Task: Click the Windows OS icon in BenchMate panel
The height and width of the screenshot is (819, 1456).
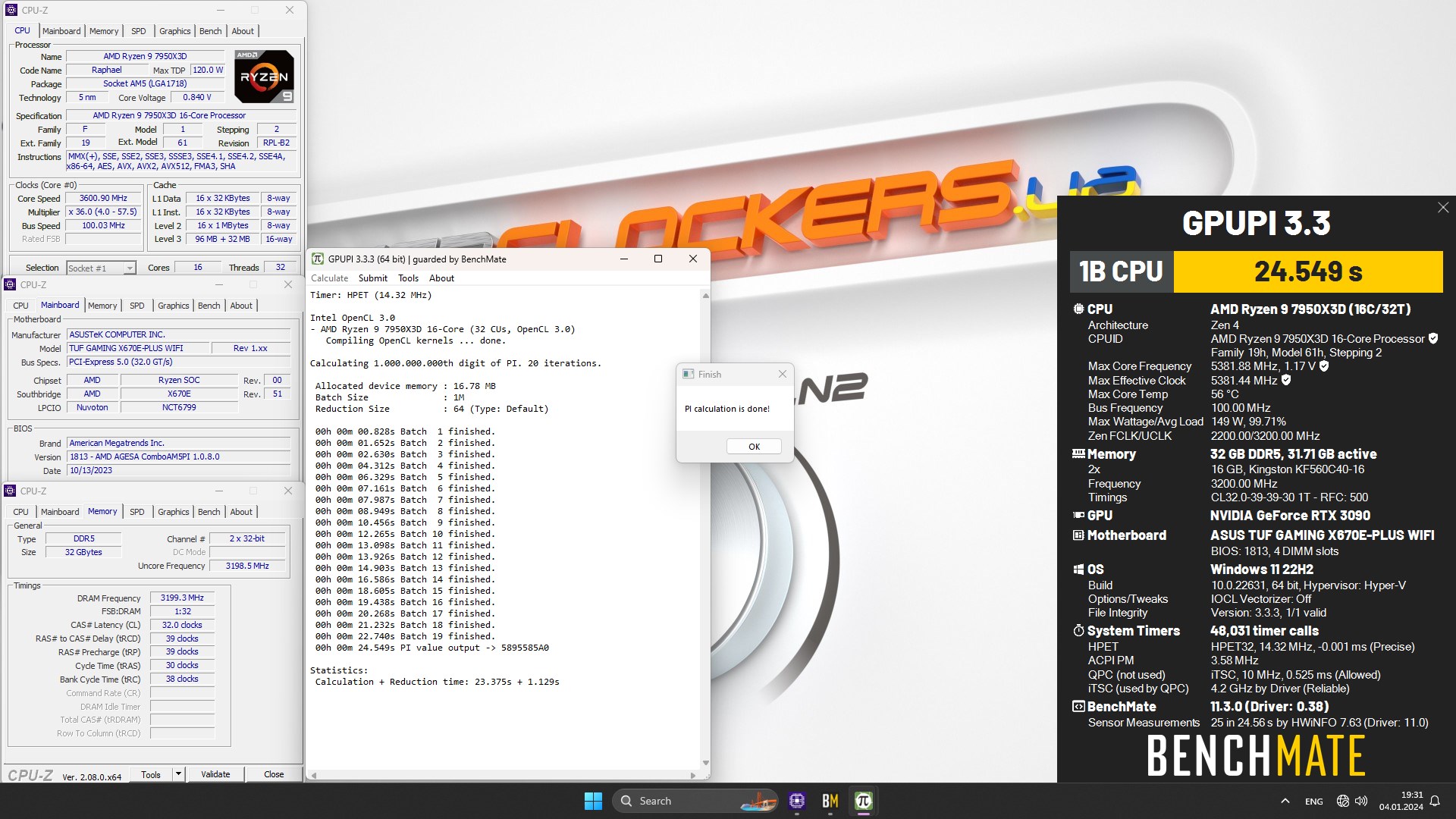Action: (x=1078, y=570)
